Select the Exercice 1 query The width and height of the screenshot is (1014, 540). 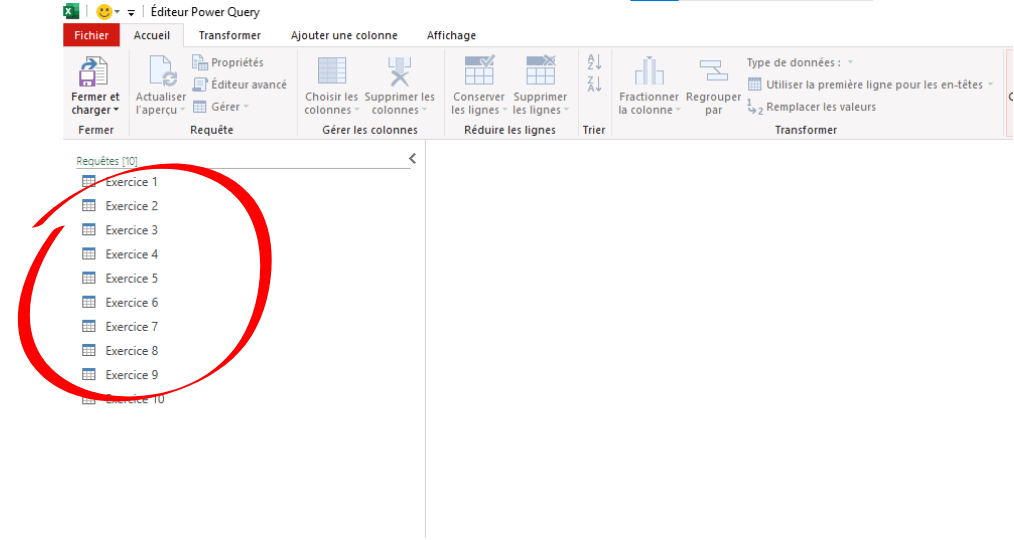pos(131,182)
